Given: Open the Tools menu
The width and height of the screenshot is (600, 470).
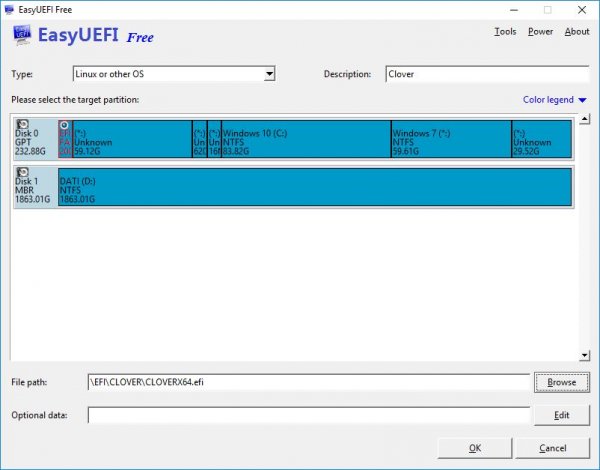Looking at the screenshot, I should coord(505,31).
